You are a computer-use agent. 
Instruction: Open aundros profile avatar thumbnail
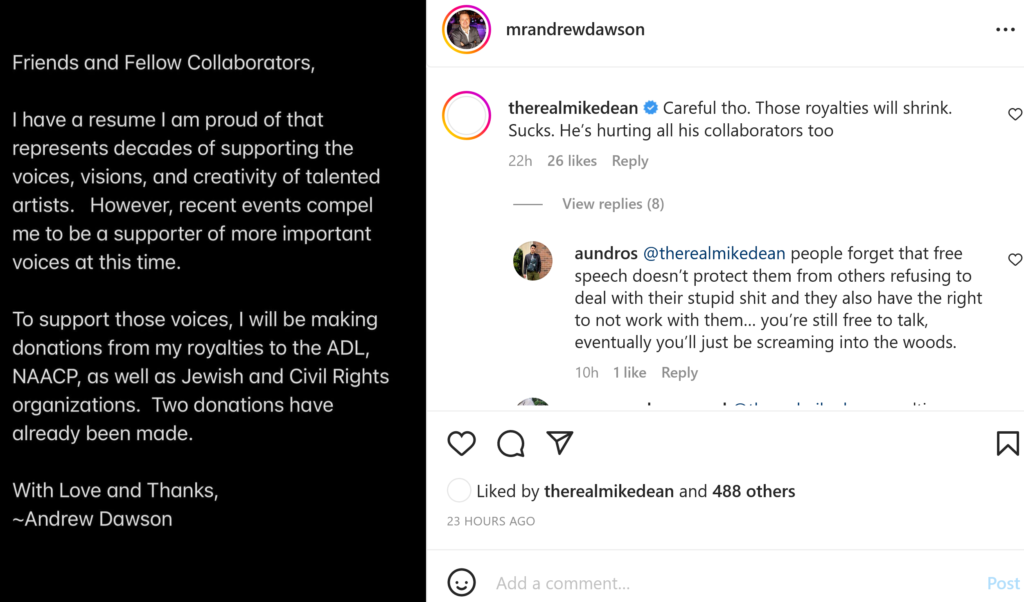533,261
